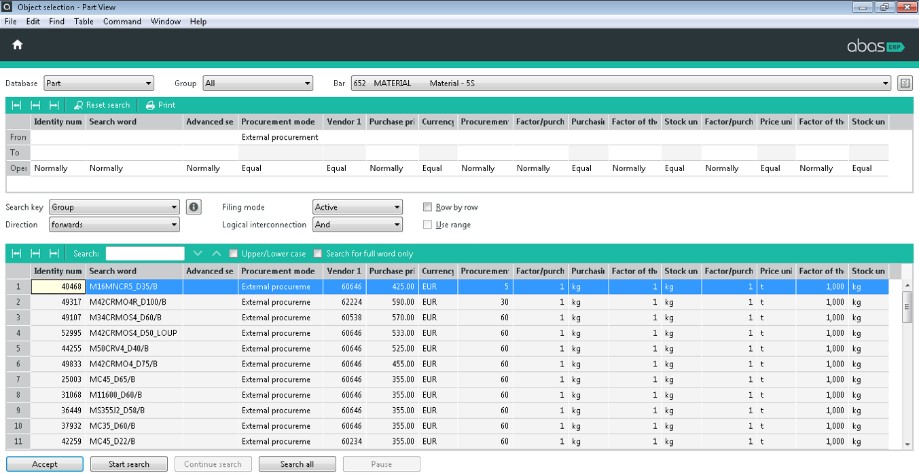Click the Reset search magnifier icon
The image size is (919, 473).
(x=78, y=106)
